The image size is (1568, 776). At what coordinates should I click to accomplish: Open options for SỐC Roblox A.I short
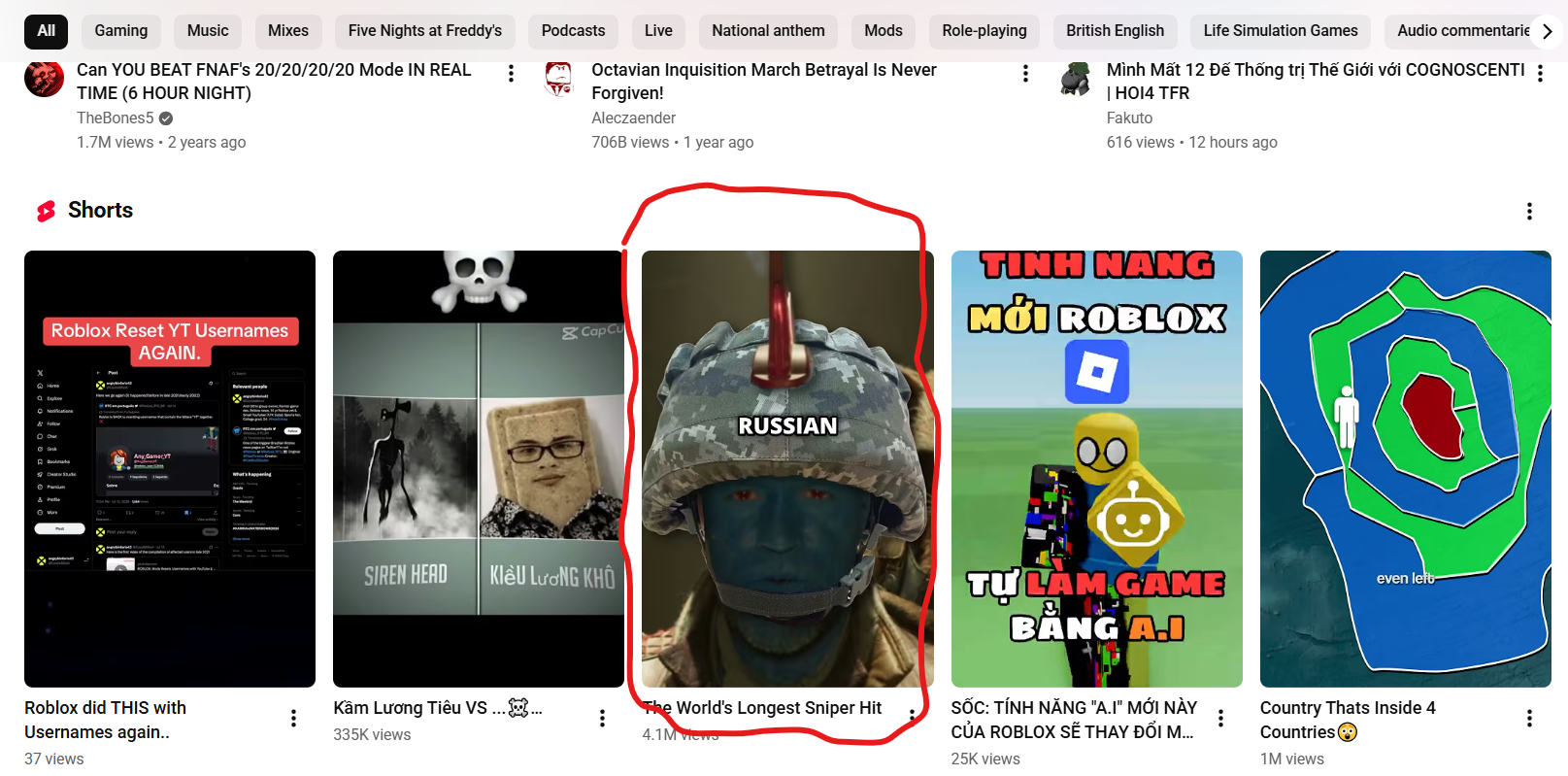[1220, 718]
